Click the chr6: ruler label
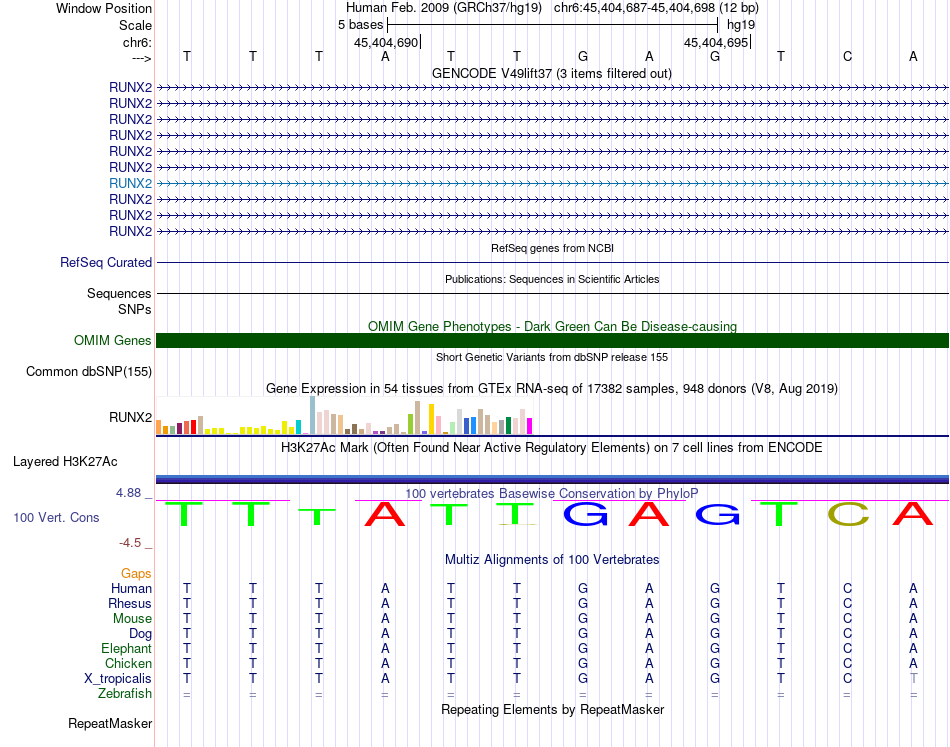Viewport: 950px width, 747px height. [x=137, y=42]
